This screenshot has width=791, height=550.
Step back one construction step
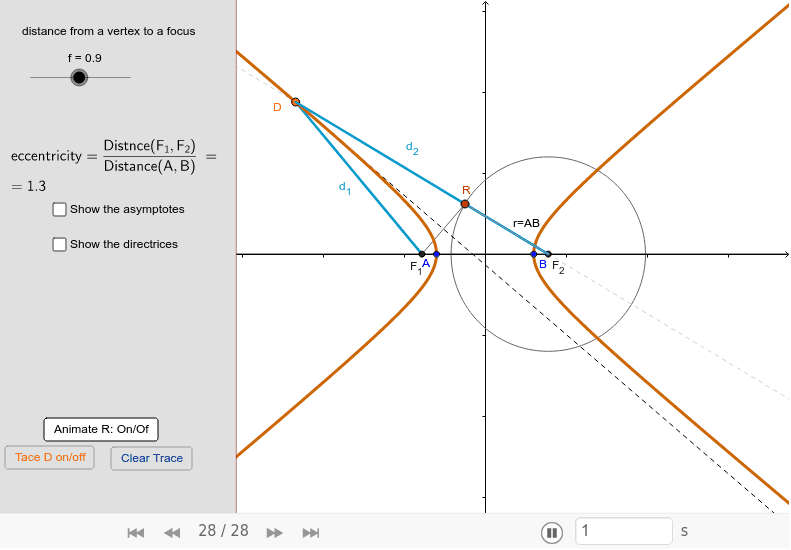tap(172, 533)
